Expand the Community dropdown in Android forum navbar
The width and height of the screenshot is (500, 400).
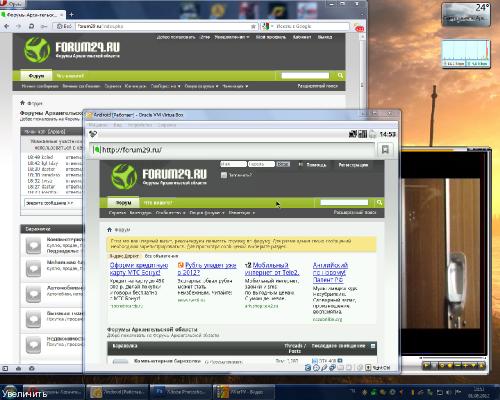pyautogui.click(x=171, y=213)
